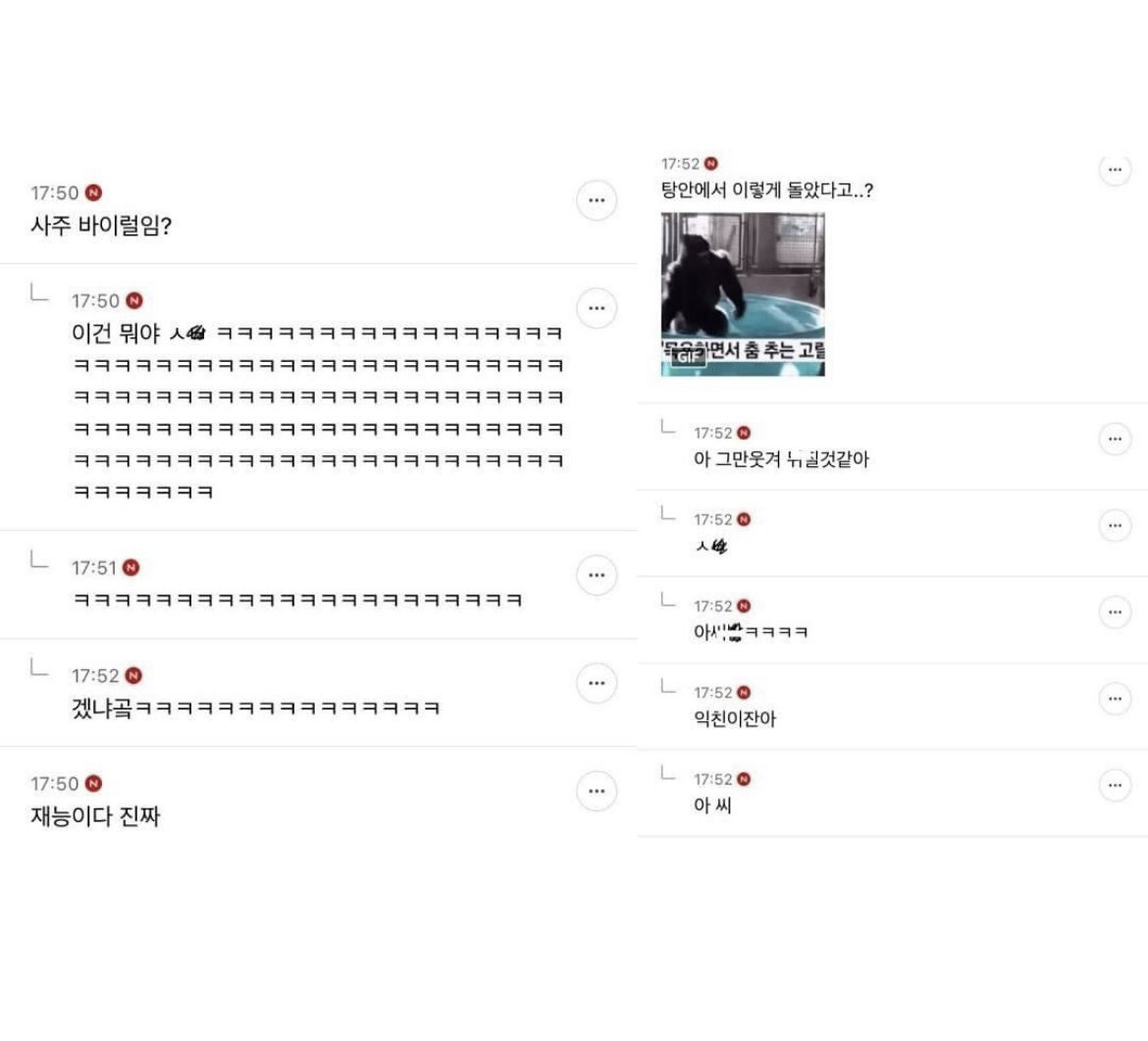The height and width of the screenshot is (1041, 1148).
Task: Open more options for '탕안에서 이렇게 돌았다고' comment
Action: coord(1115,169)
